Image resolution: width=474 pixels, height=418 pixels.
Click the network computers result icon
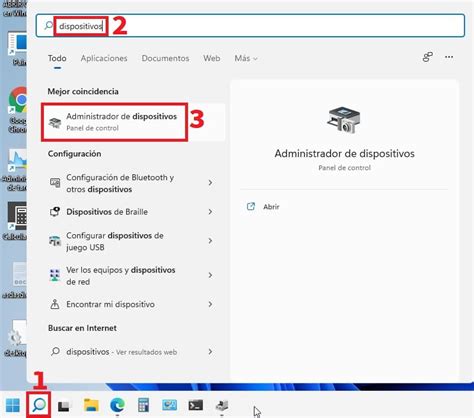point(55,275)
